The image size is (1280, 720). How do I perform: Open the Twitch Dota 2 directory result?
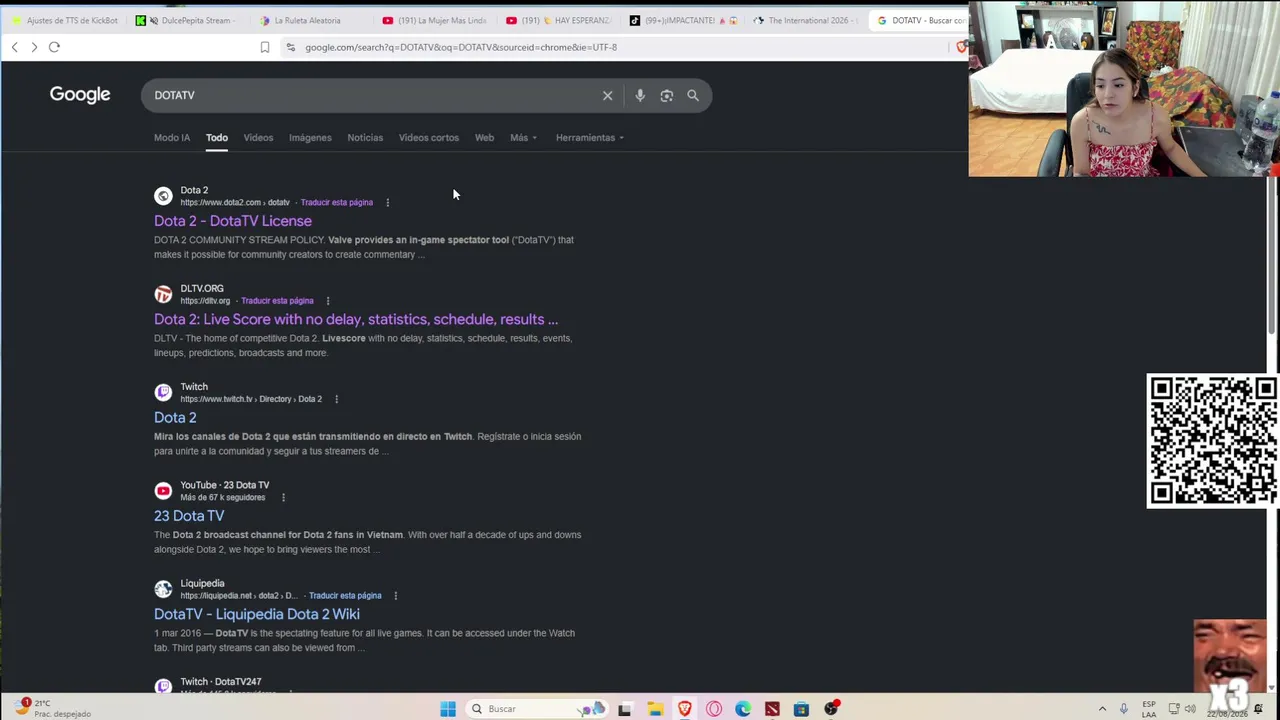coord(175,418)
